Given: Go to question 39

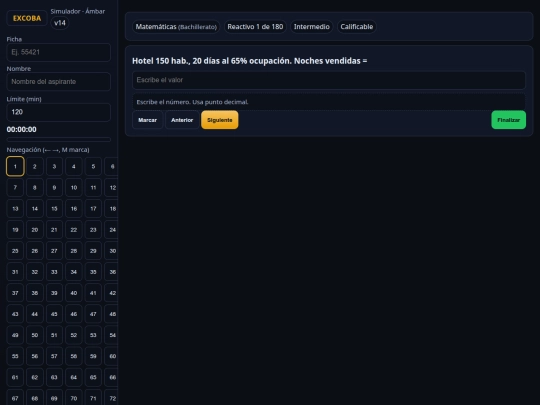Looking at the screenshot, I should (54, 293).
